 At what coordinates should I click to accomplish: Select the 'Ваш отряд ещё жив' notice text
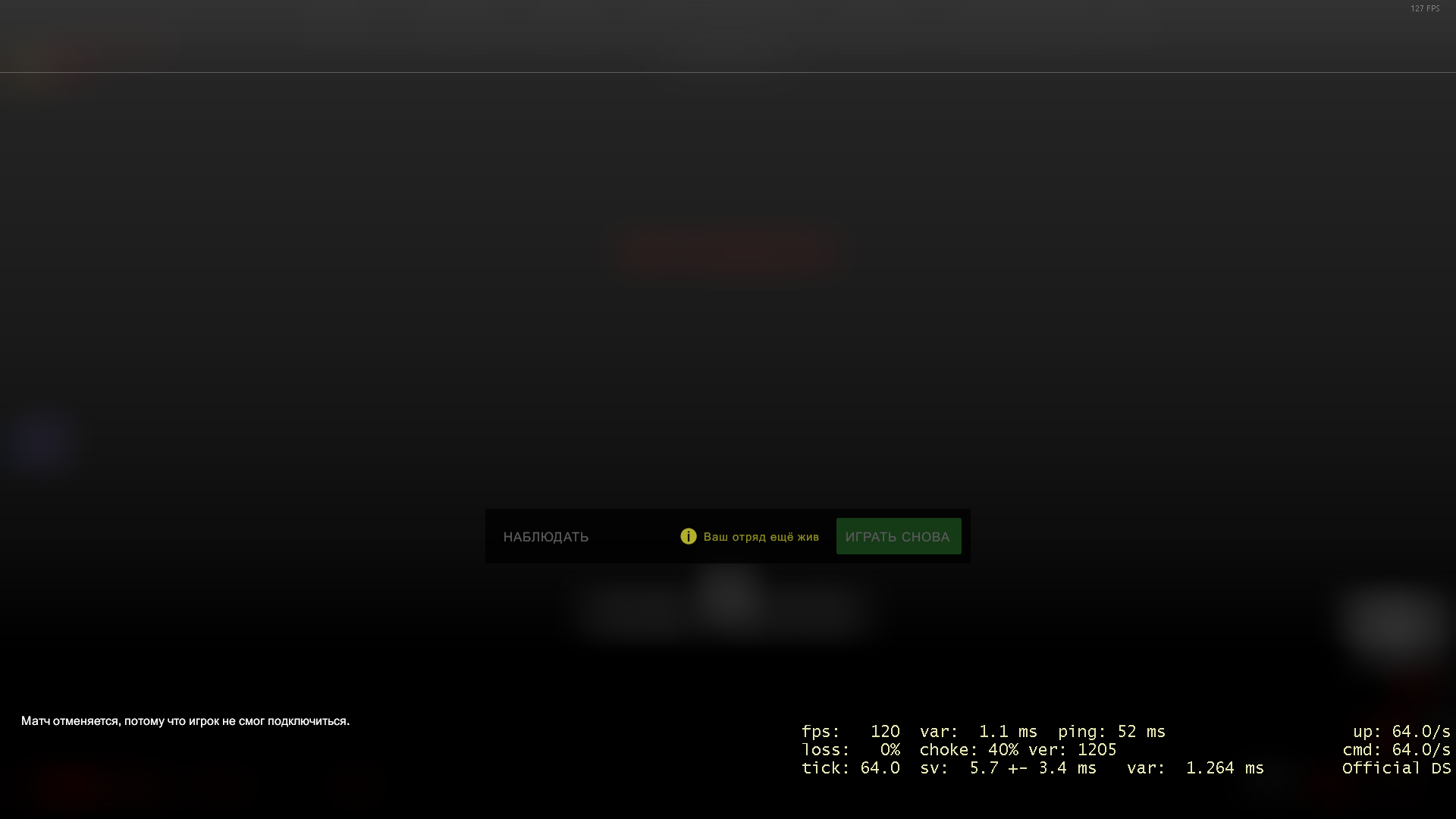point(761,537)
